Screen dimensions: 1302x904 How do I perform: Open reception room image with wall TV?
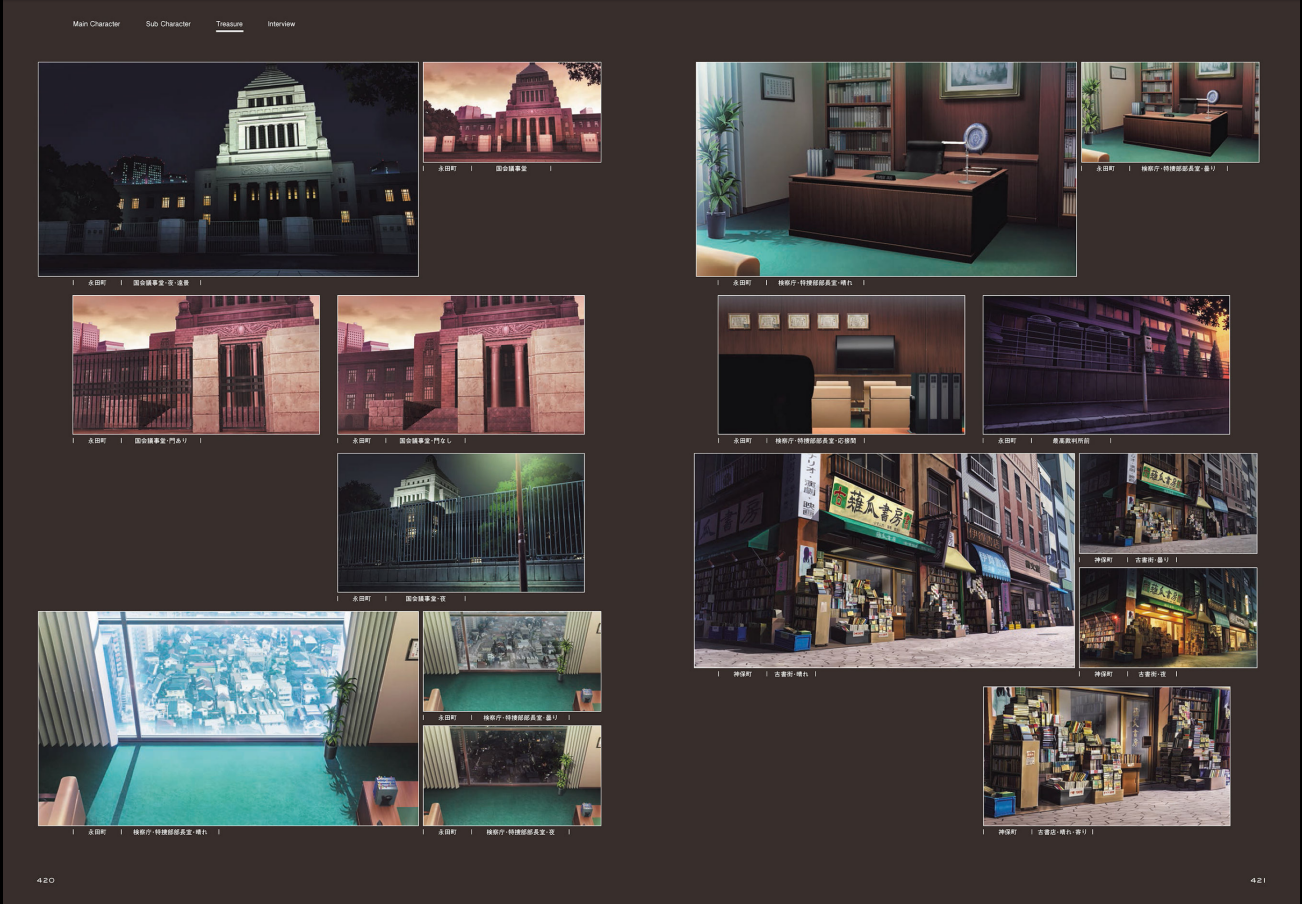coord(841,365)
